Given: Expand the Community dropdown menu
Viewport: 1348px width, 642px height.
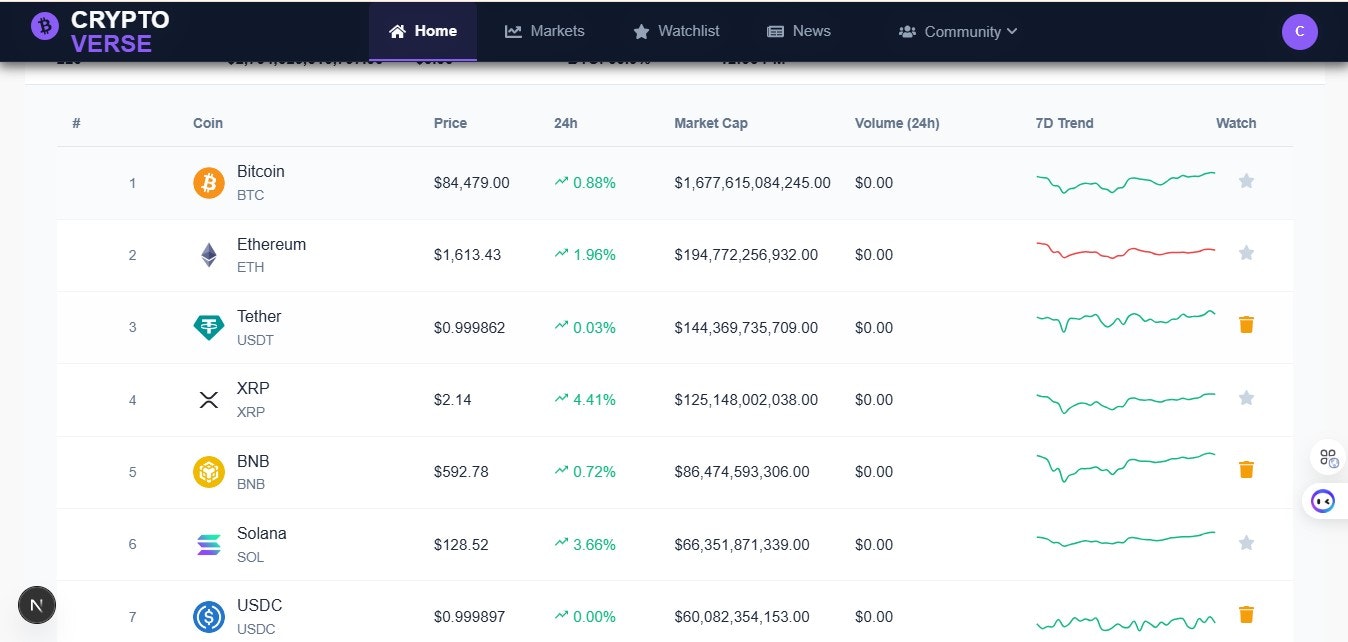Looking at the screenshot, I should [x=958, y=31].
